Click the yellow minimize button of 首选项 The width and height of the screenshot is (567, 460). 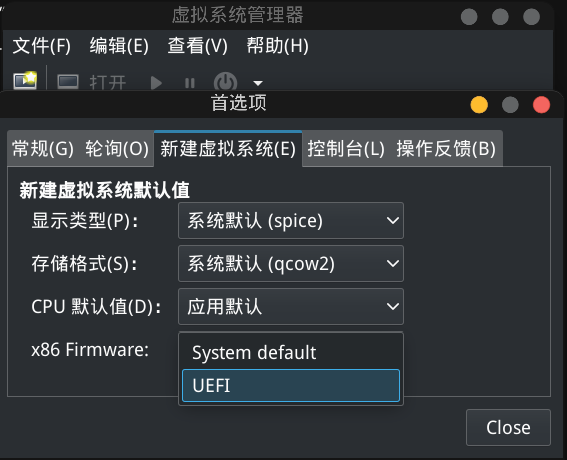479,105
